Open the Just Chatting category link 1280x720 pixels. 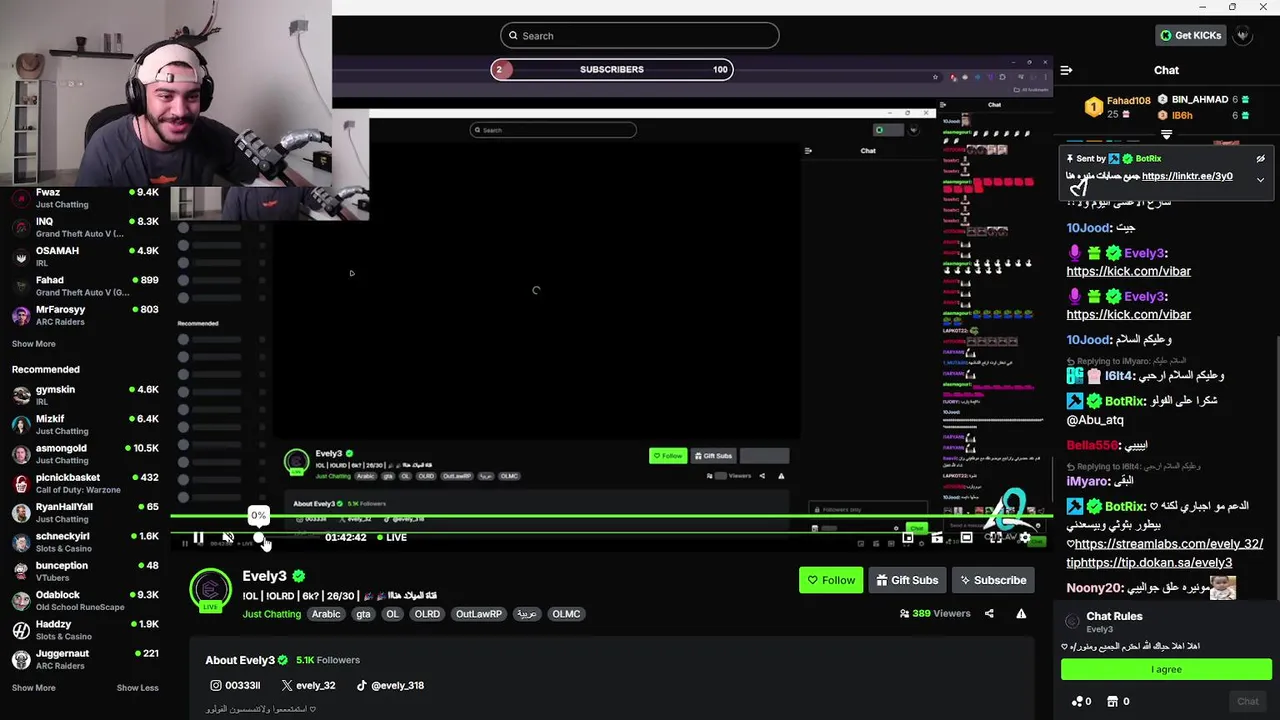click(271, 614)
